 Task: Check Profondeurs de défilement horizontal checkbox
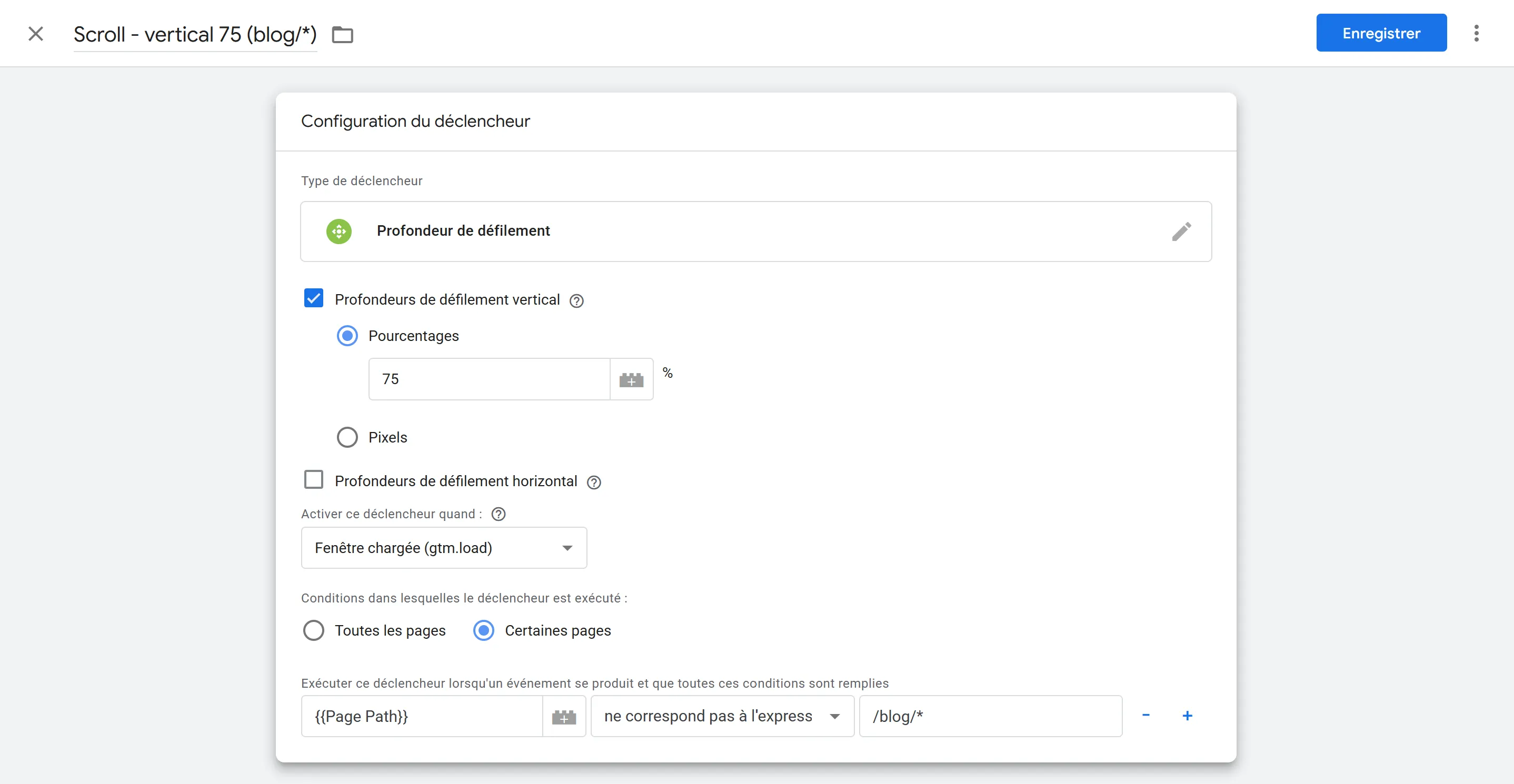[314, 480]
